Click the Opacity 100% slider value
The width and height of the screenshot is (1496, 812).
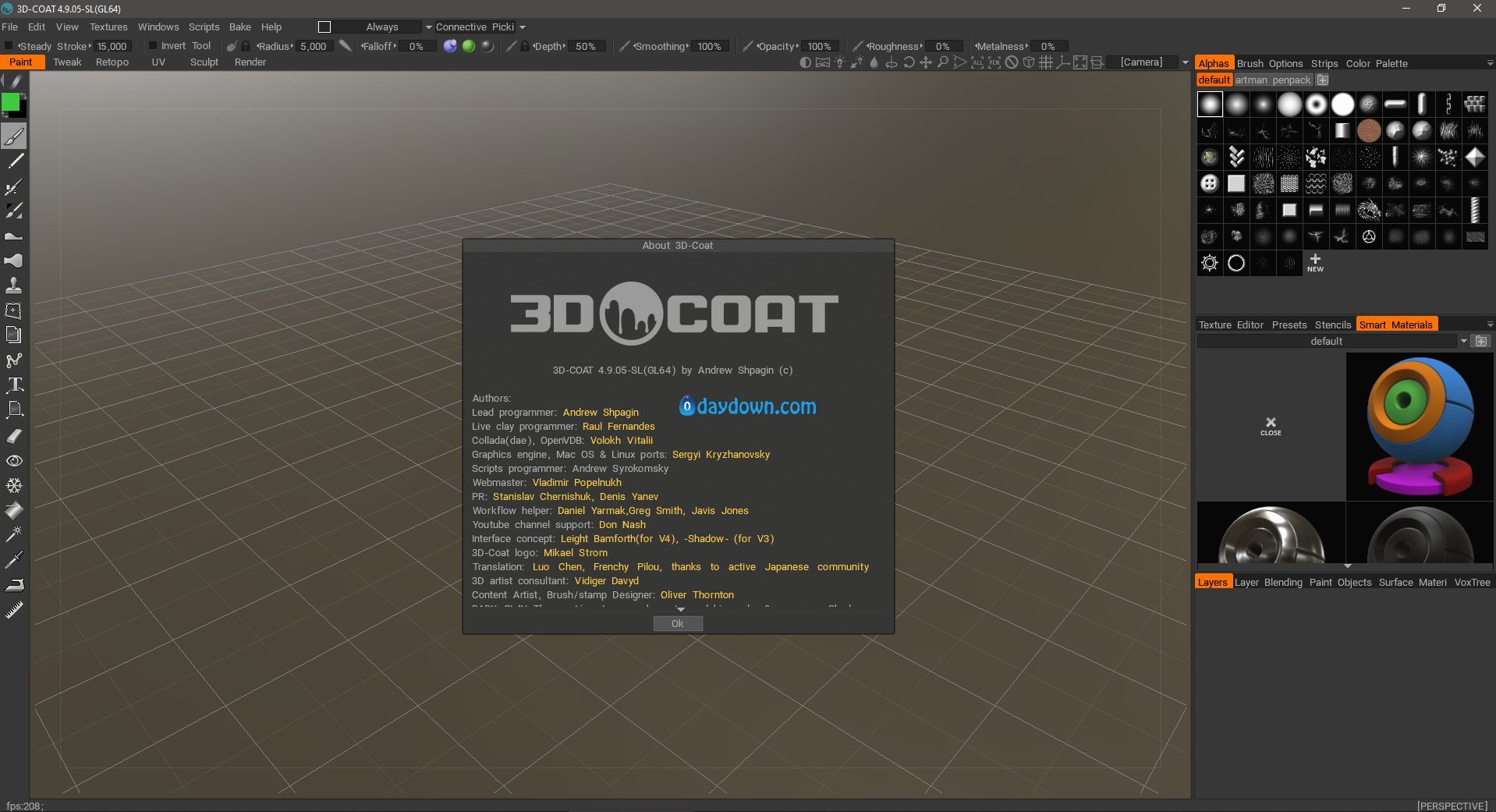(818, 46)
